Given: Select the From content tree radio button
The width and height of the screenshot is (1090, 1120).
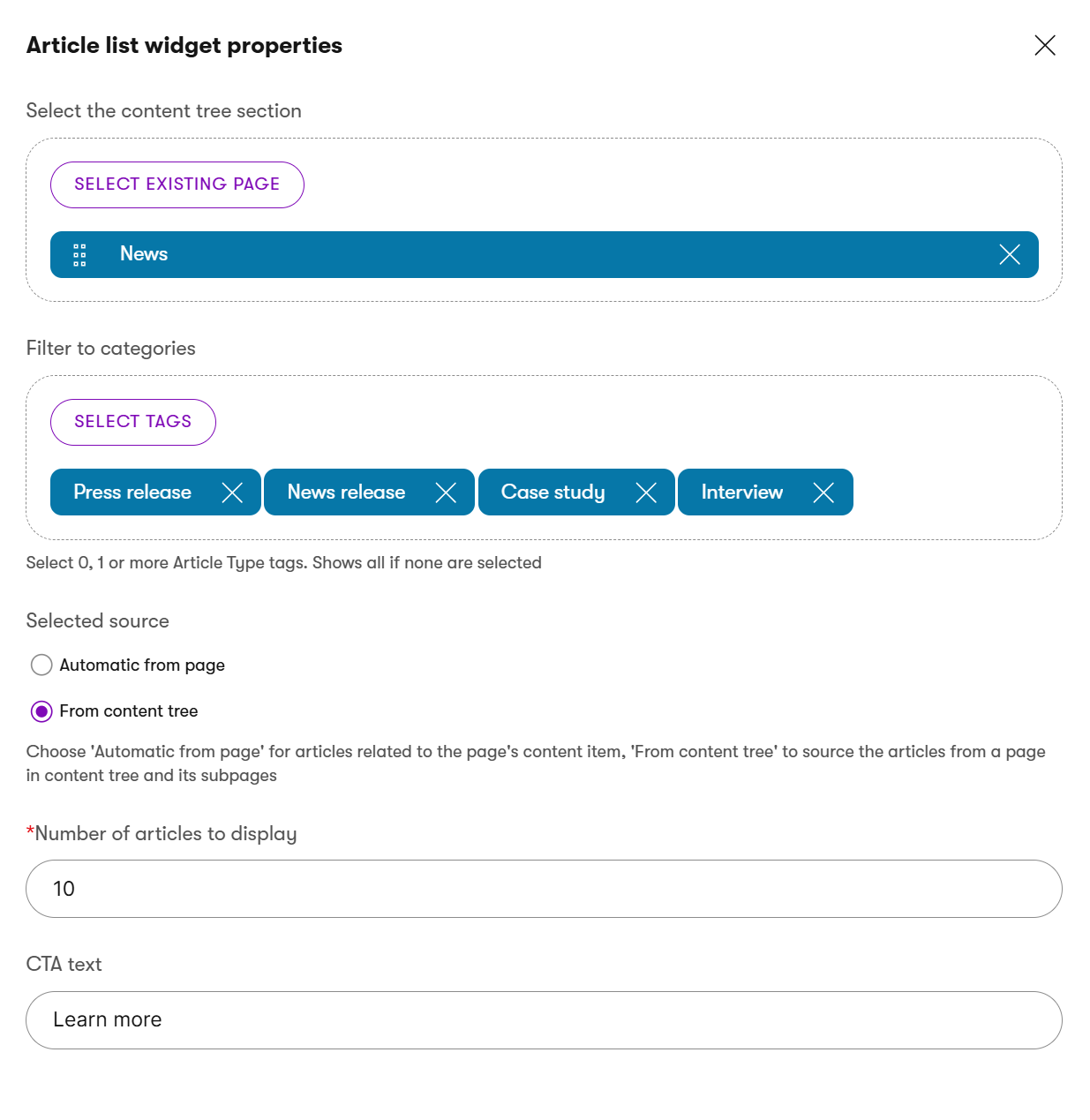Looking at the screenshot, I should (x=41, y=711).
